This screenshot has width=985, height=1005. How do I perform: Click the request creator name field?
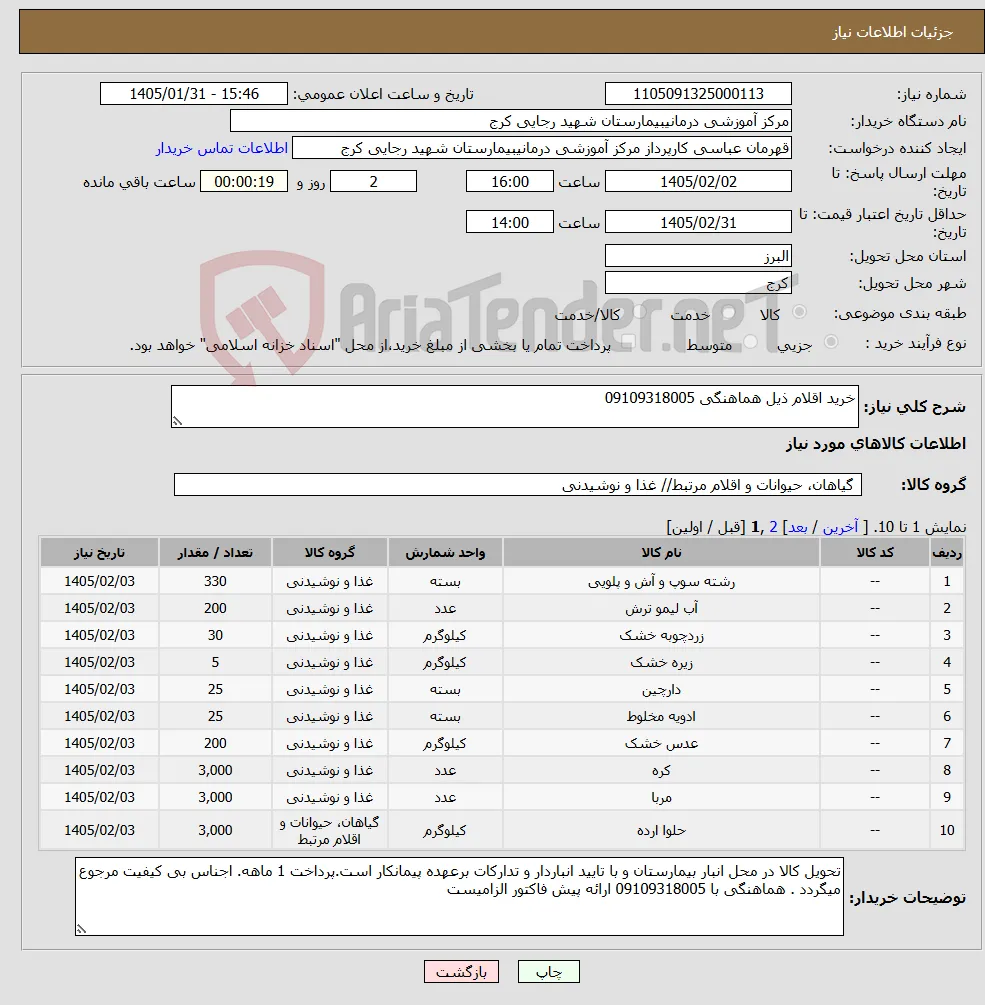coord(542,148)
